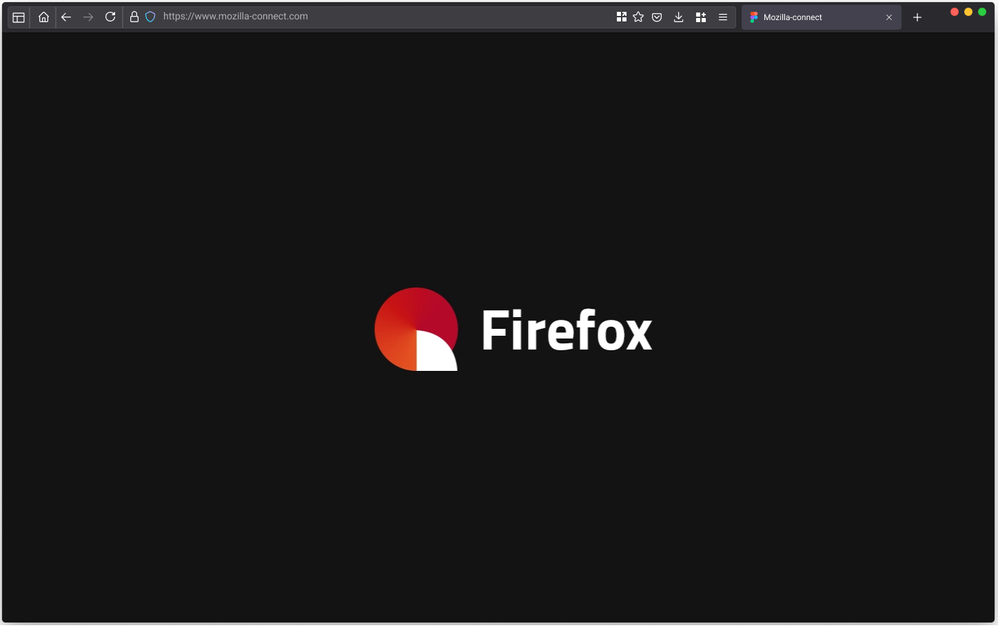Click the padlock site security icon

point(134,17)
